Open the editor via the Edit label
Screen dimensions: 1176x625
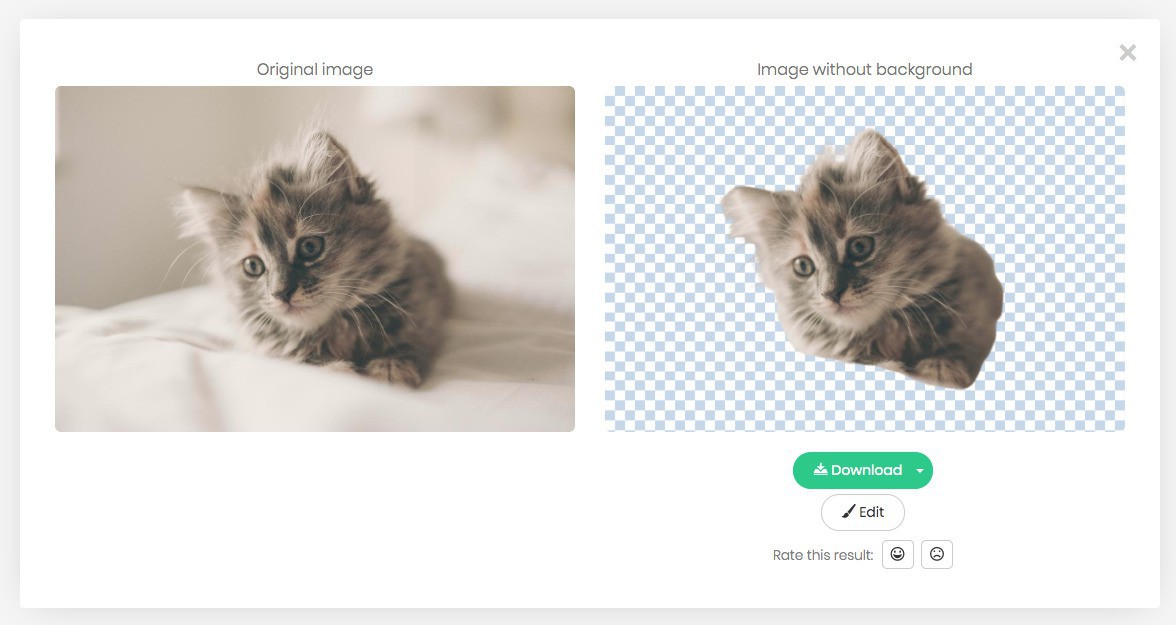[872, 512]
